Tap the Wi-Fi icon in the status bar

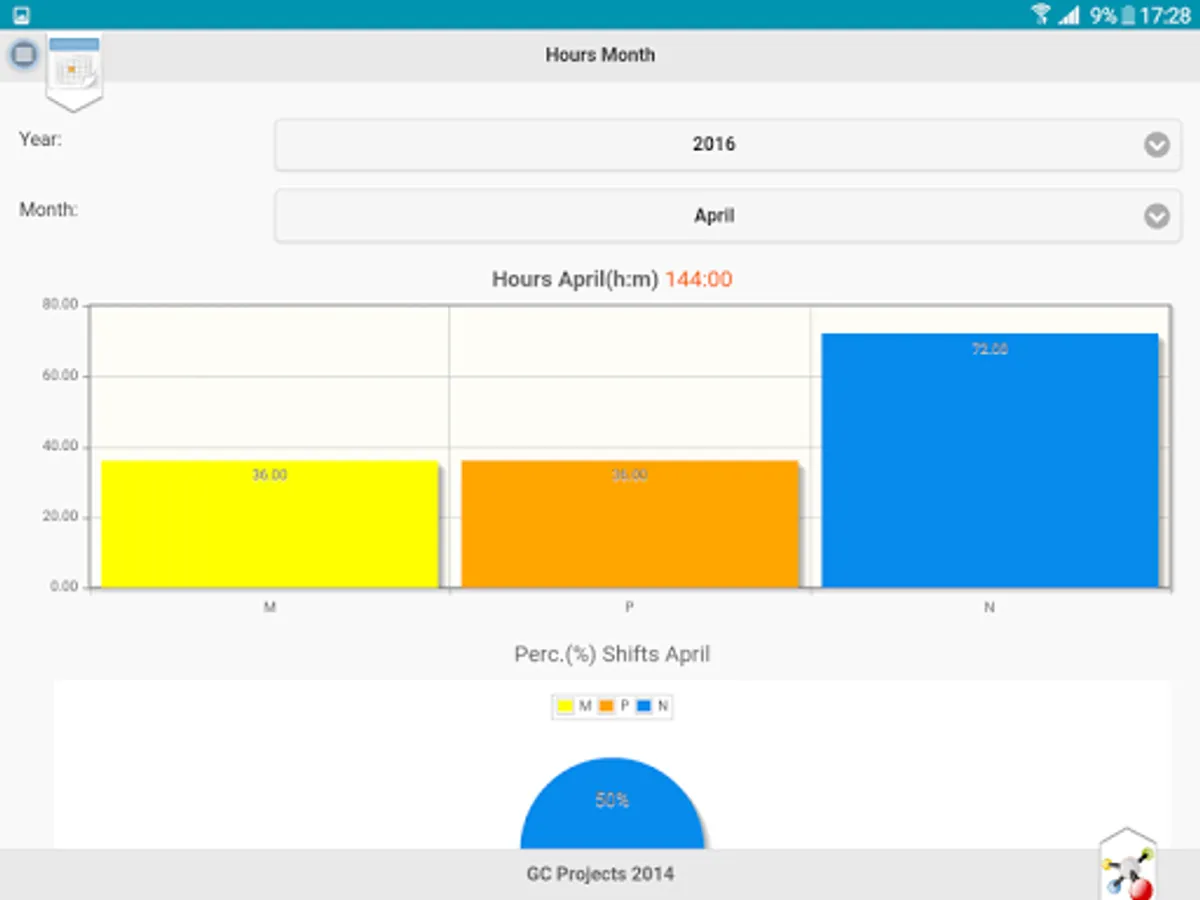click(x=1041, y=14)
